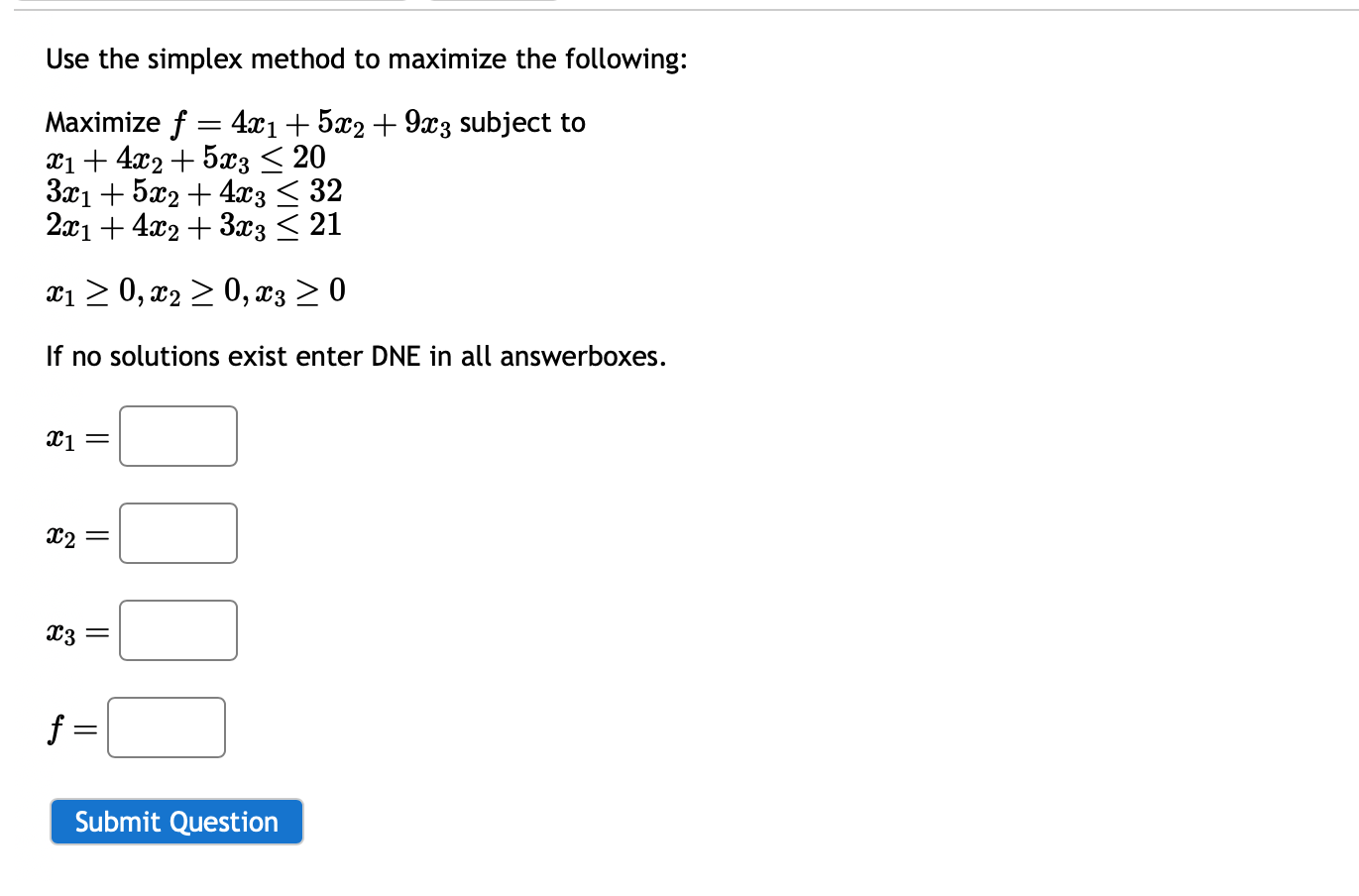1359x896 pixels.
Task: Click the third constraint inequality text
Action: click(192, 224)
